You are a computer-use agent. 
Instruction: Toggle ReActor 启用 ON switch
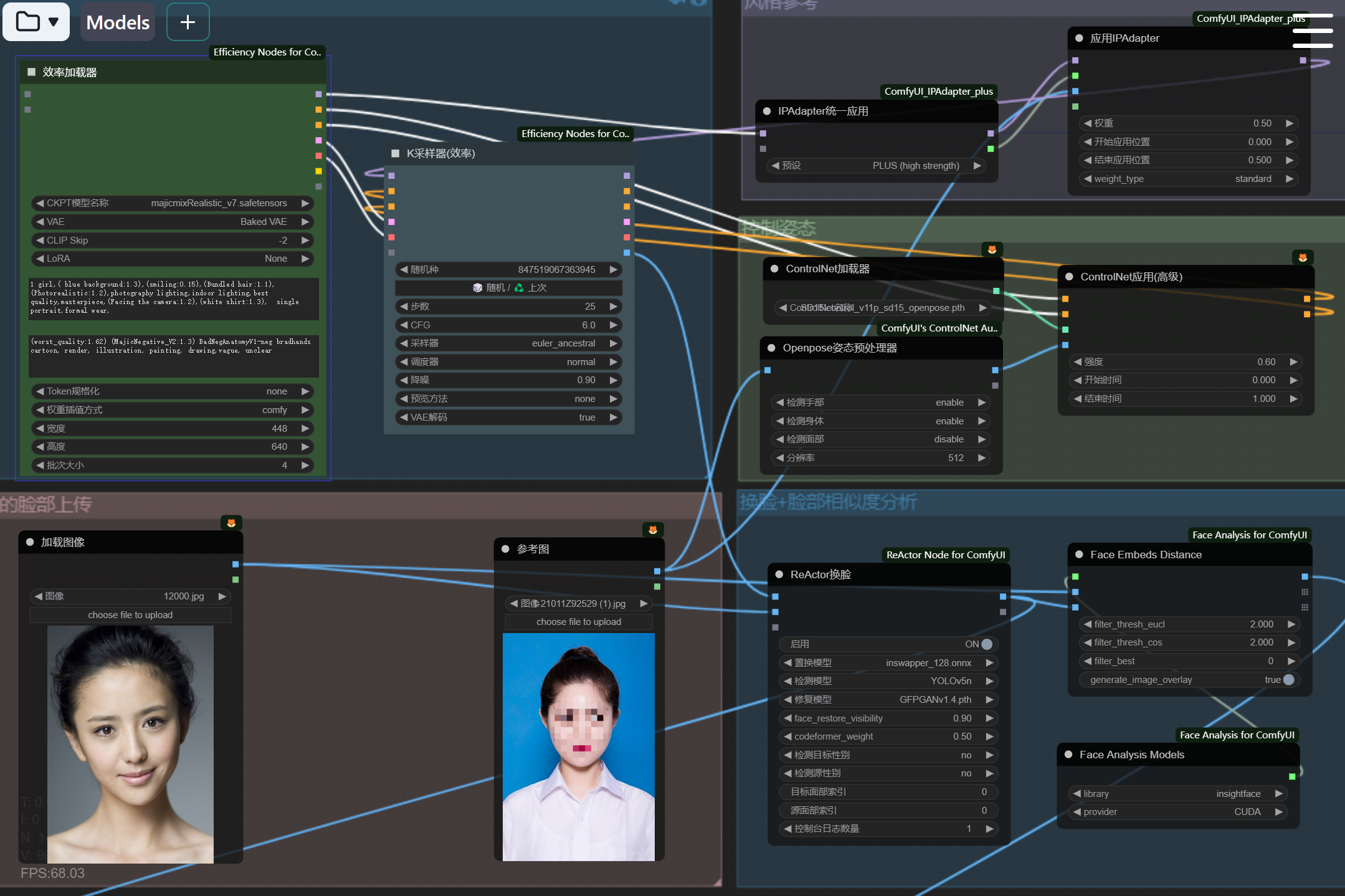[x=986, y=644]
